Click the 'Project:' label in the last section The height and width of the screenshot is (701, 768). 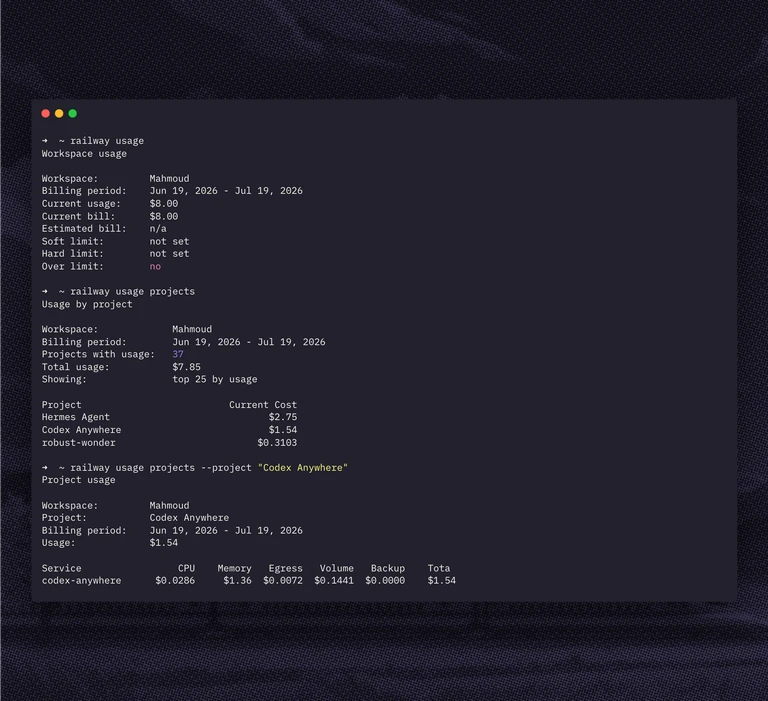[x=64, y=518]
